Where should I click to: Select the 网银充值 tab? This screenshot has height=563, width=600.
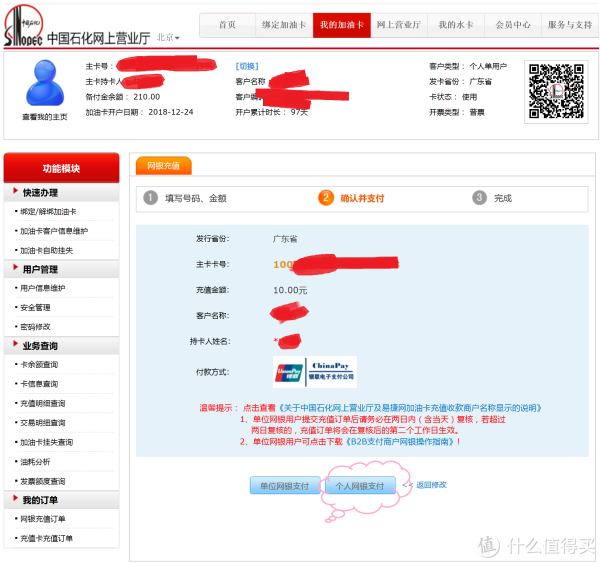coord(163,166)
